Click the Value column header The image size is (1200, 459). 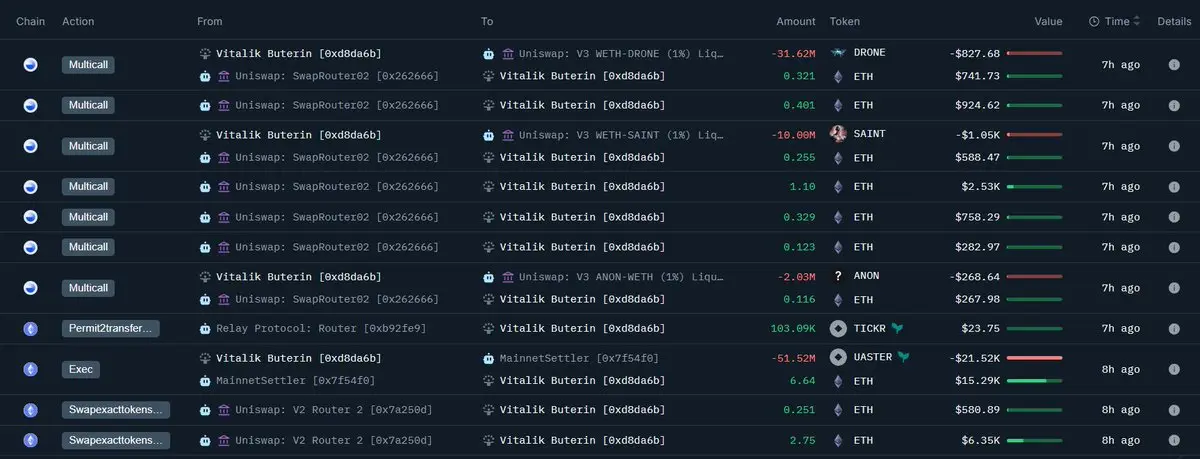pyautogui.click(x=1048, y=21)
